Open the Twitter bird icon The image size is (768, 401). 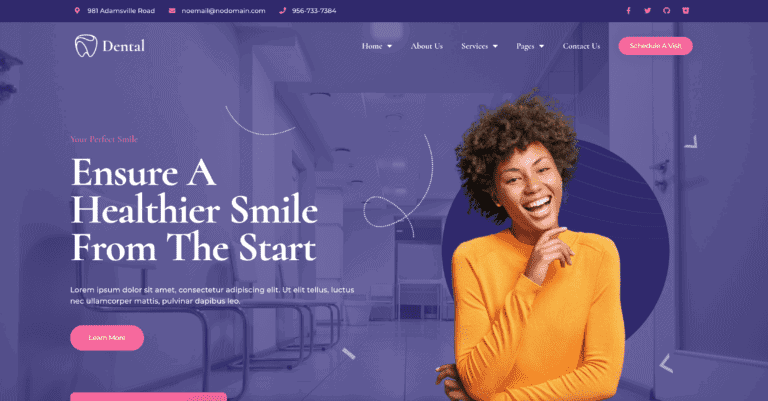click(648, 11)
